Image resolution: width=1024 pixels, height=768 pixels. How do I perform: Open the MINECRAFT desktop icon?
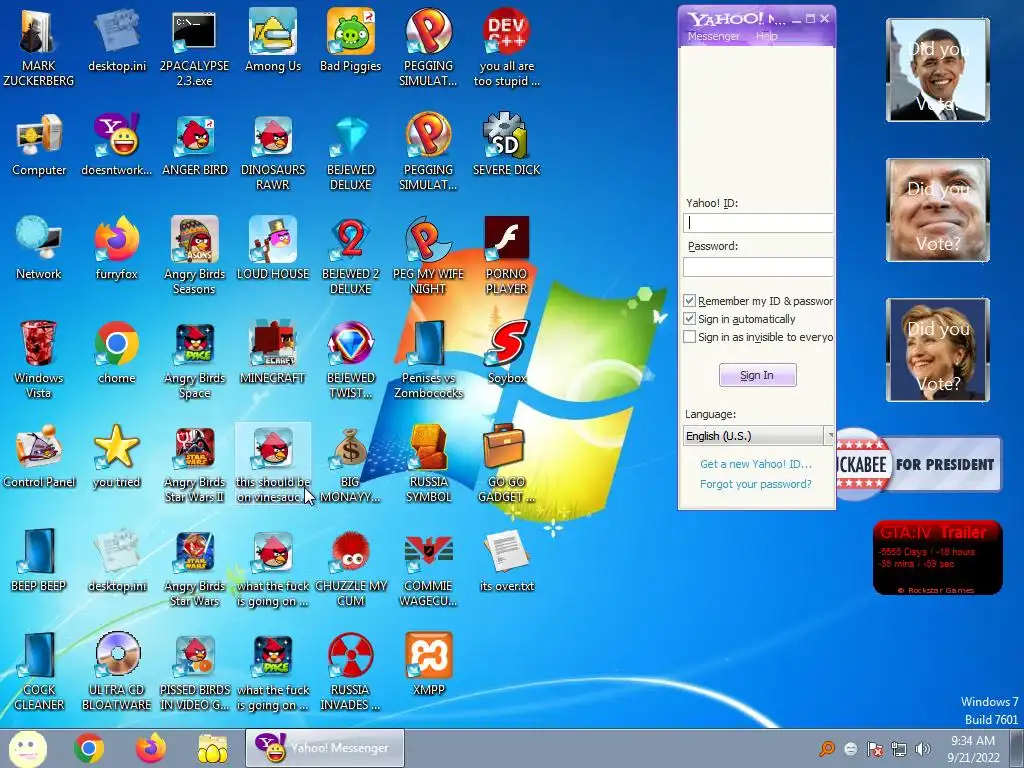click(273, 353)
